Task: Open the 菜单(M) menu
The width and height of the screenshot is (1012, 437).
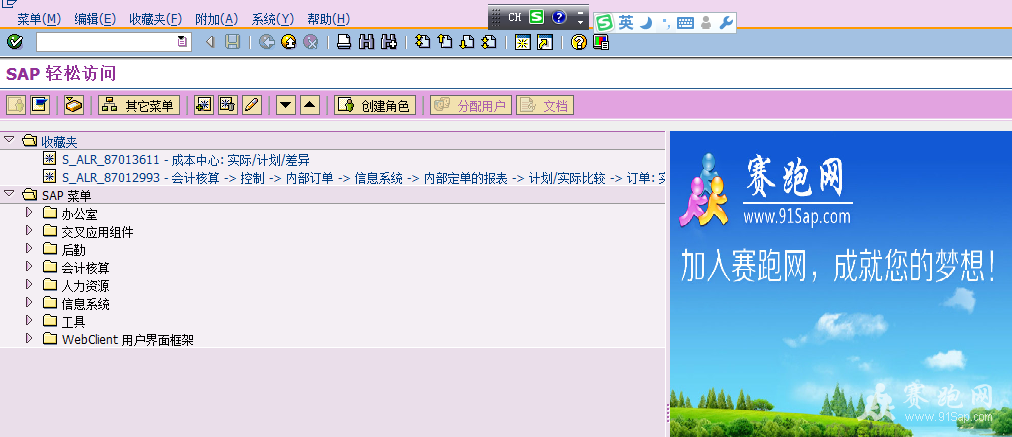Action: click(39, 19)
